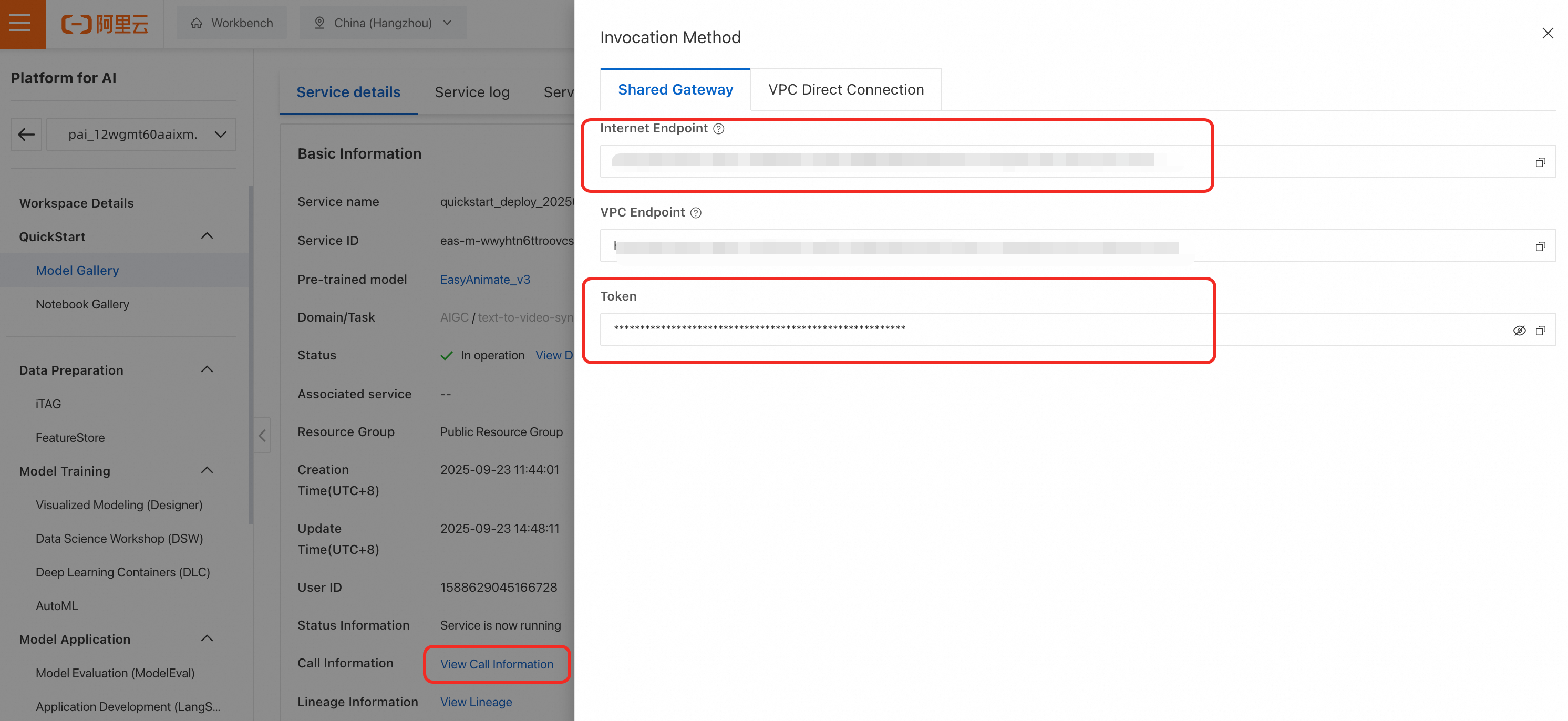Click the back arrow beside workspace selector

(26, 135)
